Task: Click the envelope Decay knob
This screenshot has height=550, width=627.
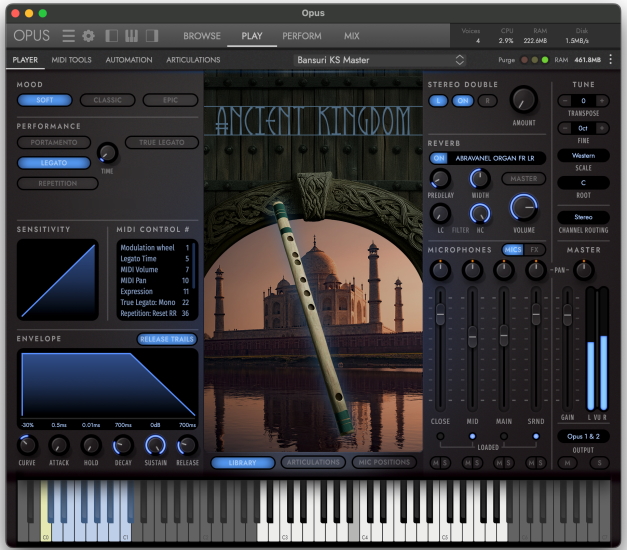Action: click(x=123, y=445)
